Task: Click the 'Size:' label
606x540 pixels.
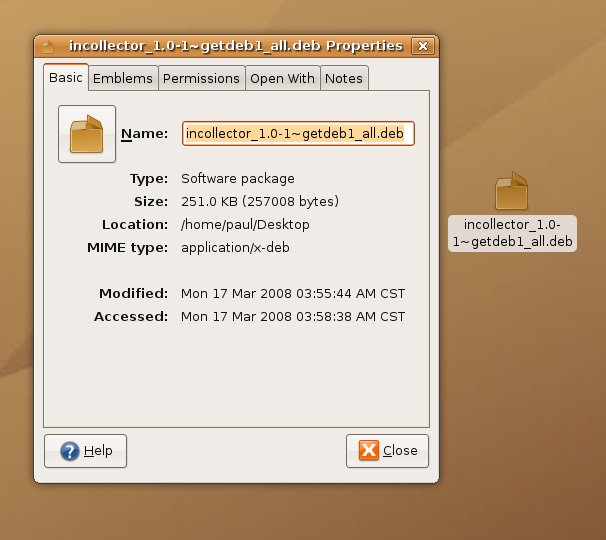Action: click(151, 201)
